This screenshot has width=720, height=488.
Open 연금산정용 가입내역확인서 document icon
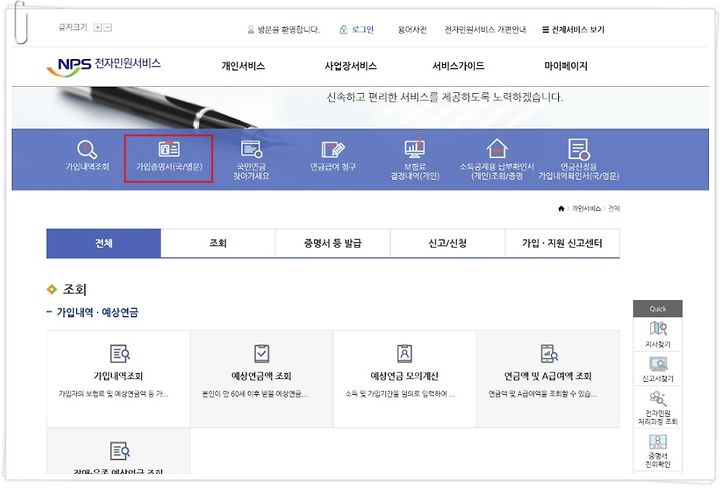pyautogui.click(x=579, y=149)
